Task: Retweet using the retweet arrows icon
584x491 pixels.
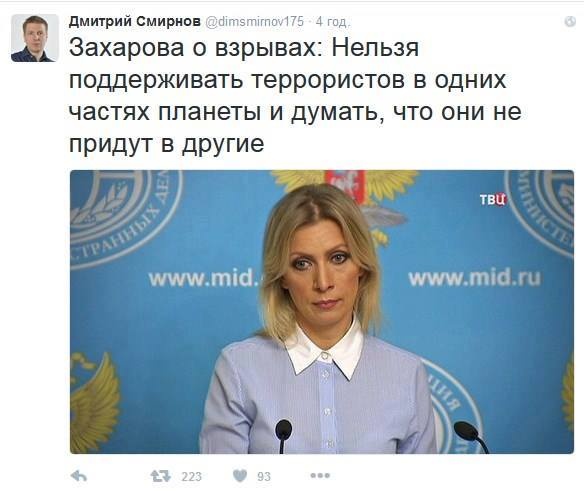Action: pyautogui.click(x=160, y=476)
